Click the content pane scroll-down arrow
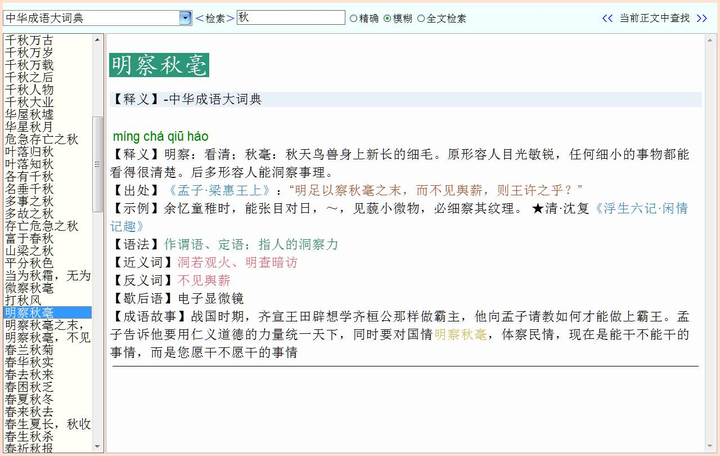The image size is (720, 456). click(x=709, y=446)
